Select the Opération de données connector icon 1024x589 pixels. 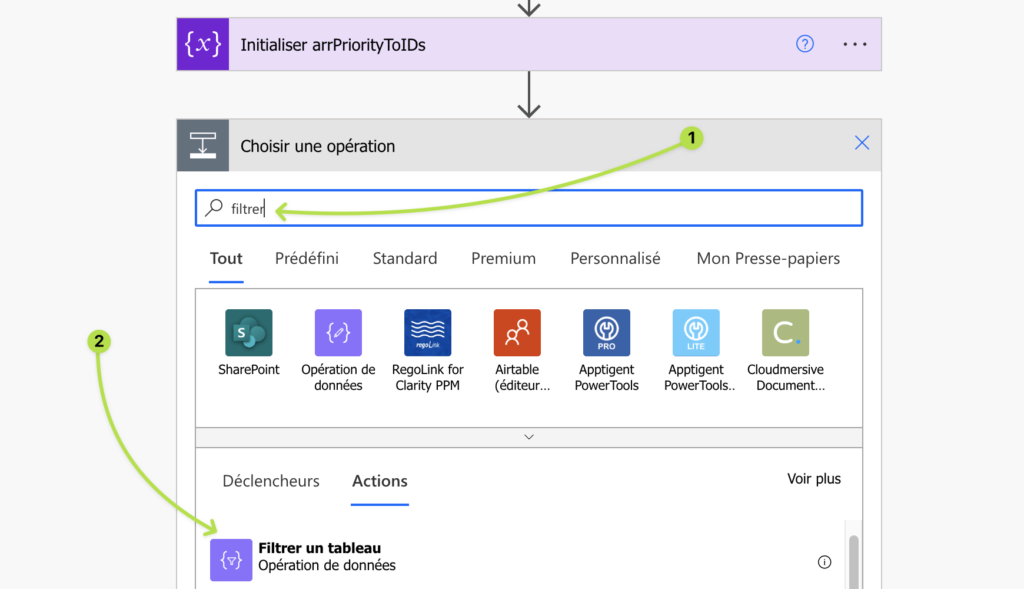click(x=338, y=333)
